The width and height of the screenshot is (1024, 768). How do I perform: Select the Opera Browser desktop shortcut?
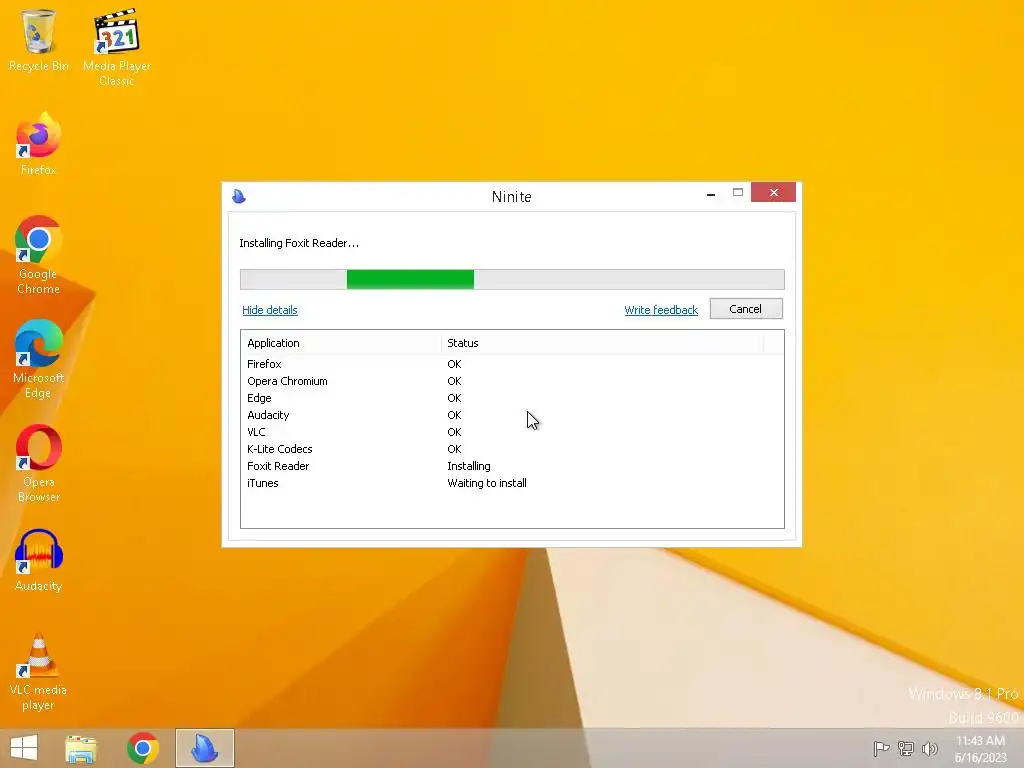pos(39,464)
